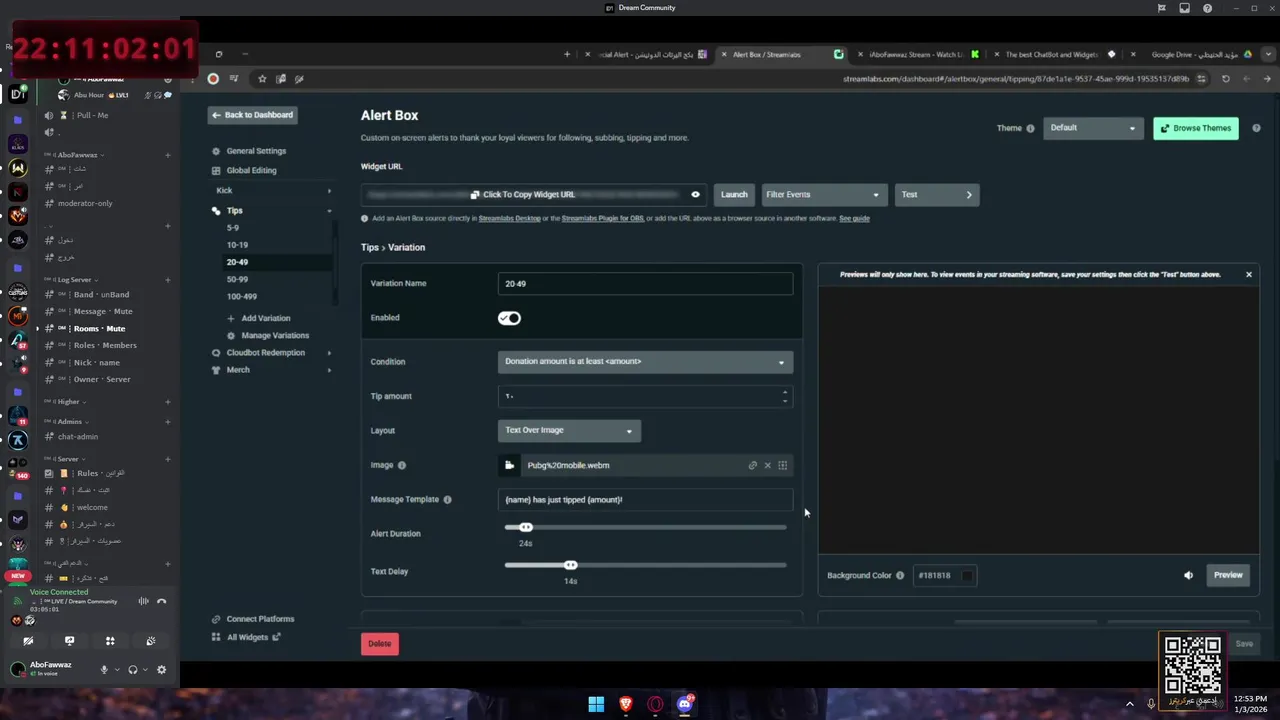Viewport: 1280px width, 720px height.
Task: Click the Message Template info icon
Action: (447, 500)
